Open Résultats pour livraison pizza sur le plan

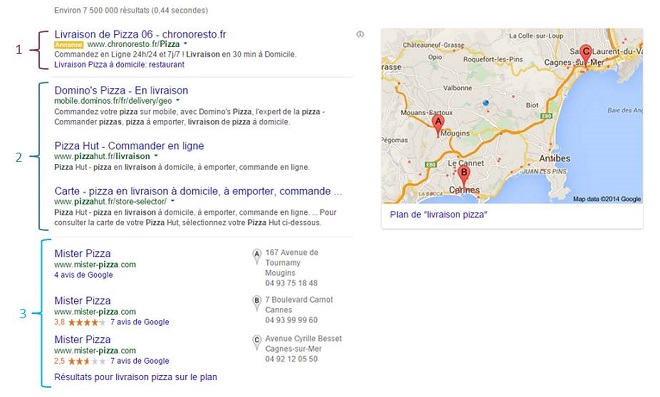[136, 377]
